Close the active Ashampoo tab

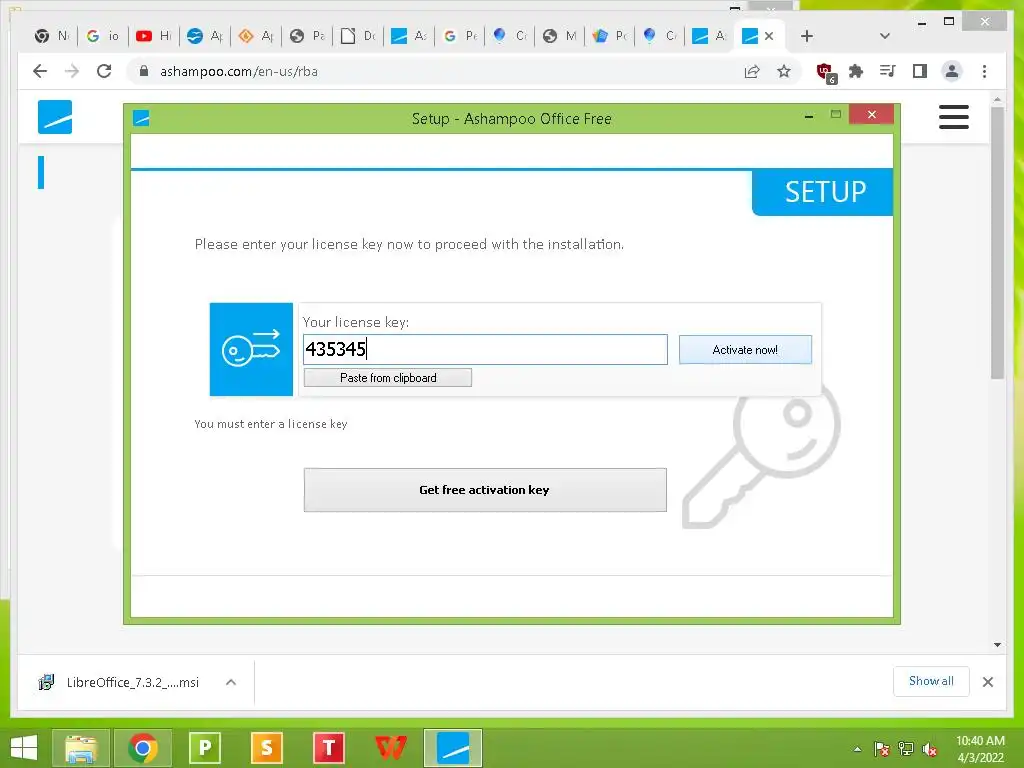tap(769, 36)
